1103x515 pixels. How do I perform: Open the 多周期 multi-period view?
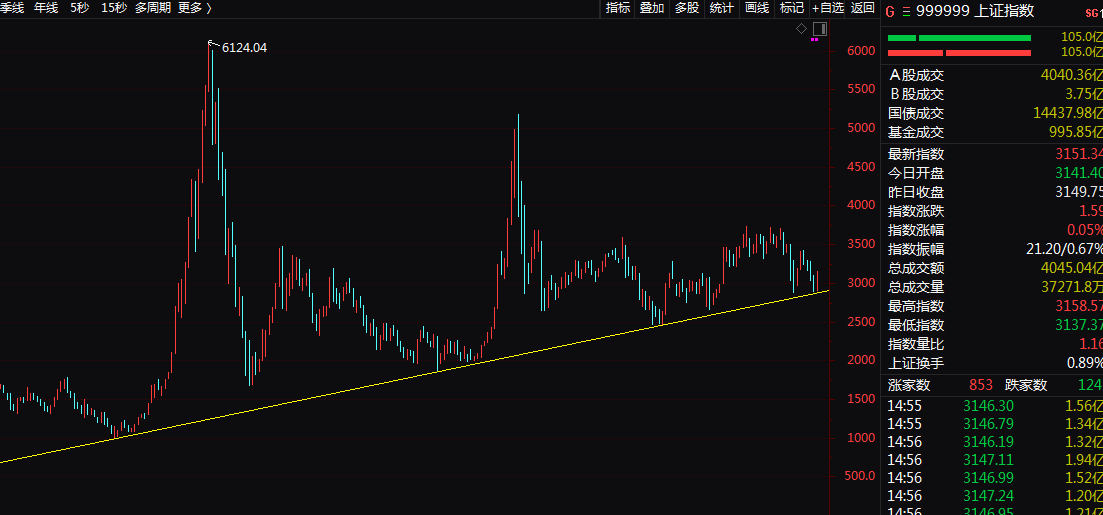tap(153, 8)
